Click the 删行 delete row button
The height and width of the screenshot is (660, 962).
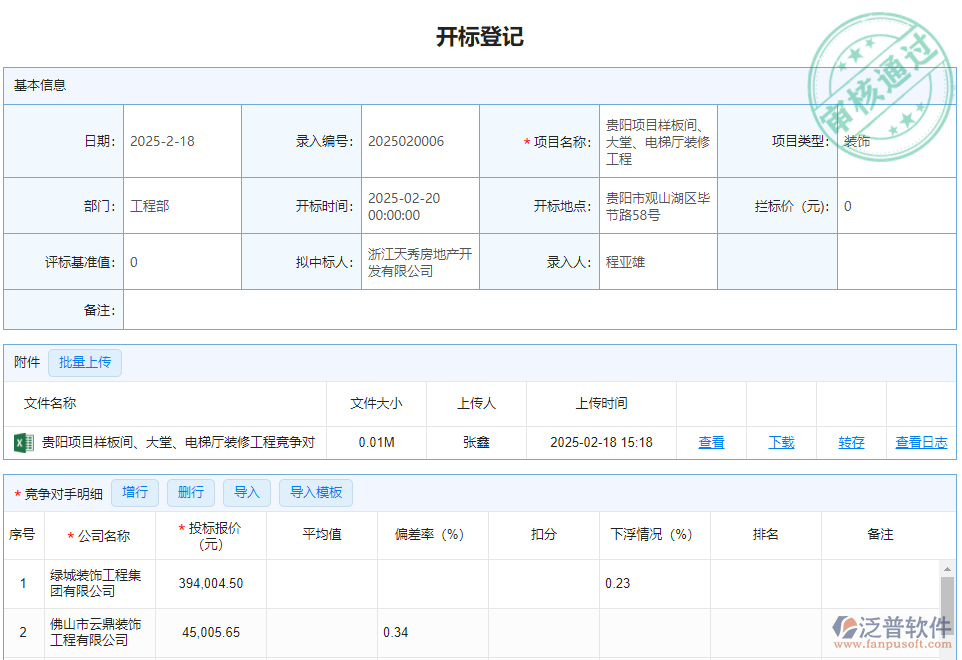[191, 492]
